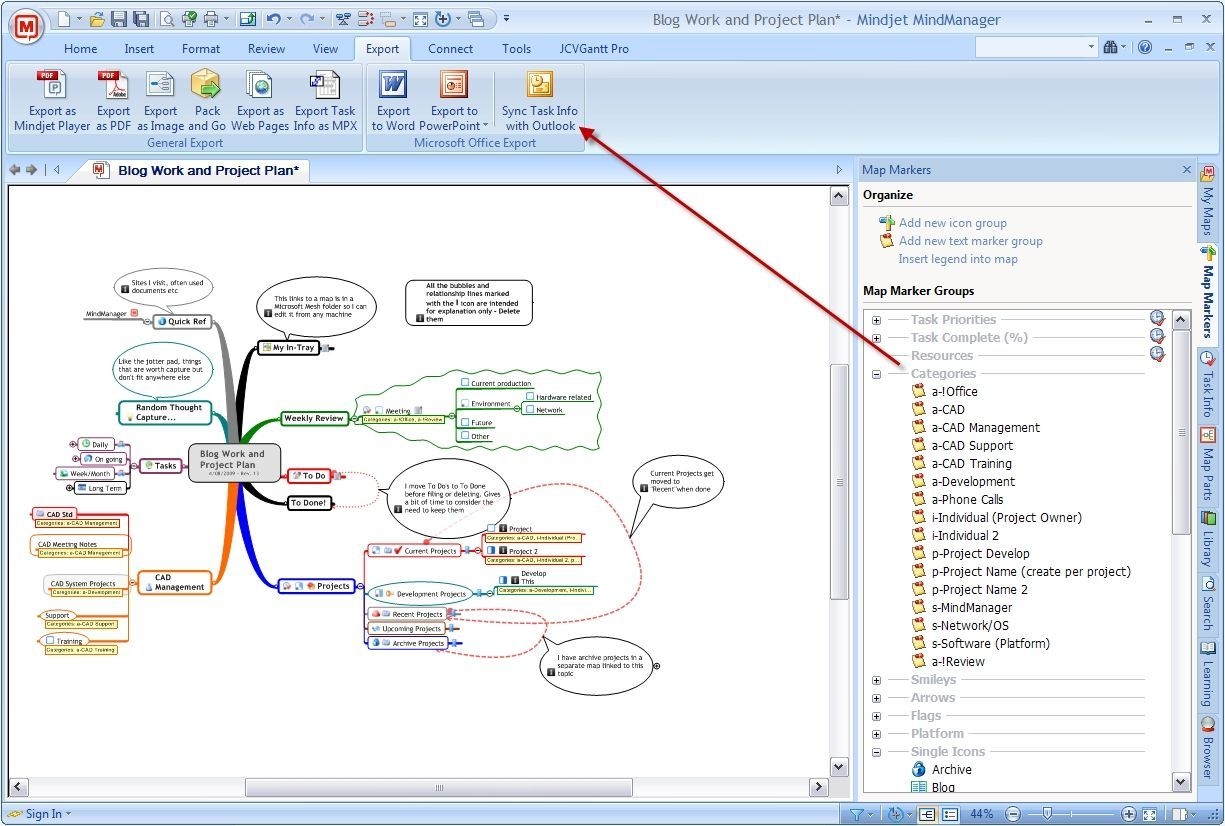Expand the Smileys marker group
Viewport: 1225px width, 826px height.
(877, 680)
